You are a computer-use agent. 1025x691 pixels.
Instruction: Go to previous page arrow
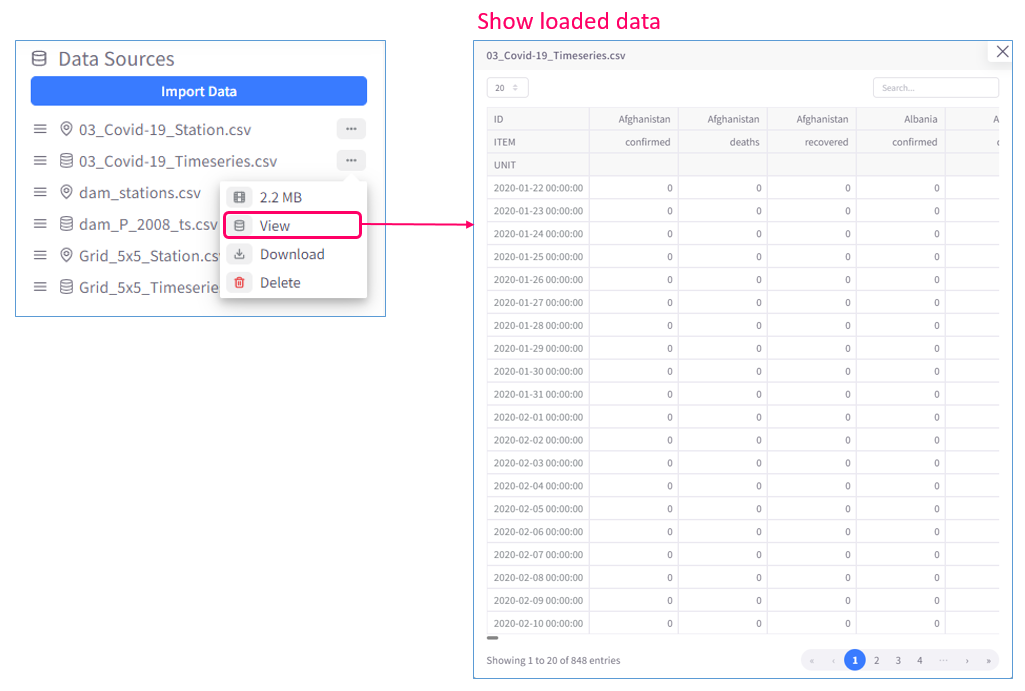[833, 660]
